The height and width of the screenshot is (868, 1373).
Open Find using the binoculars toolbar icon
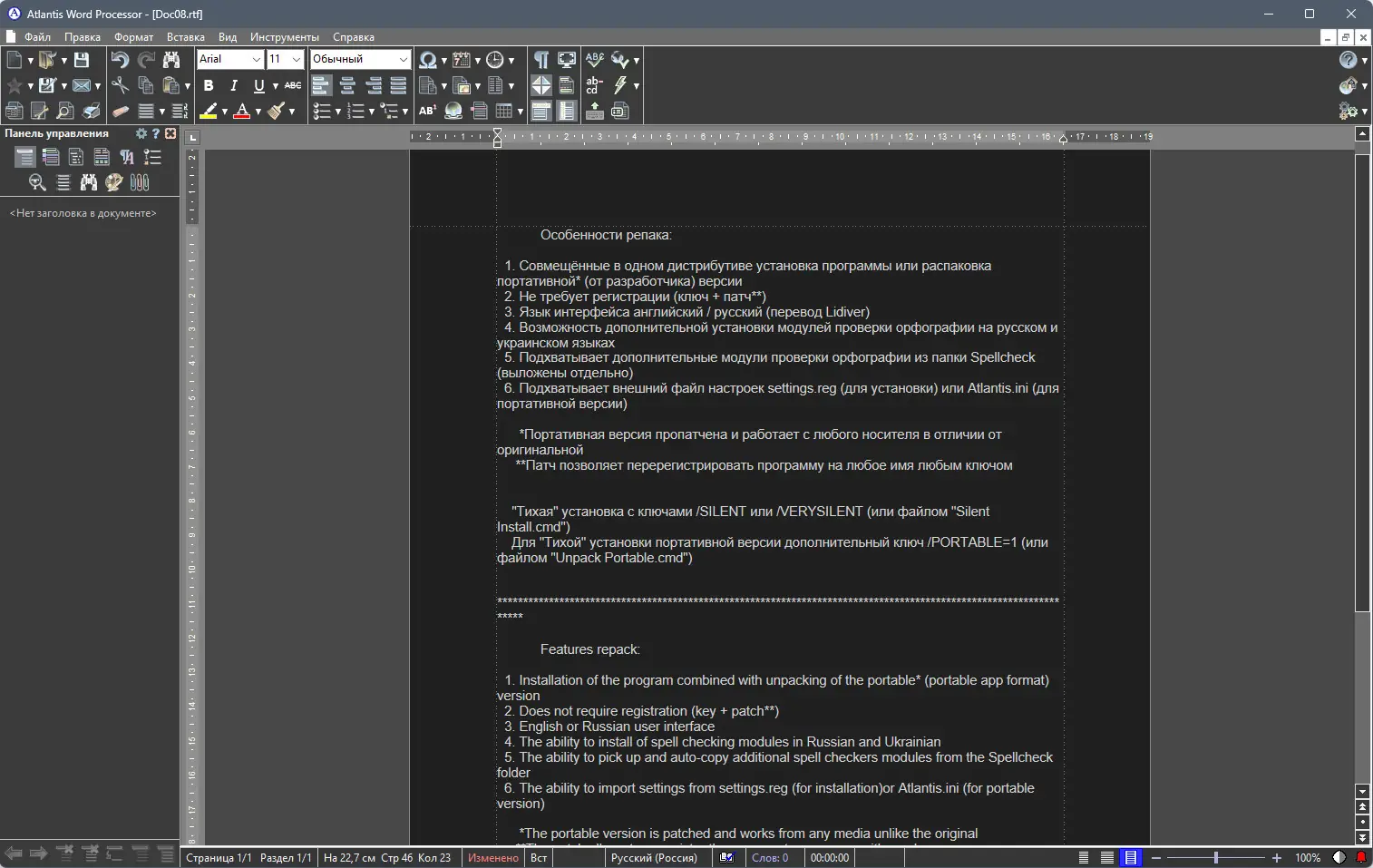(x=172, y=60)
